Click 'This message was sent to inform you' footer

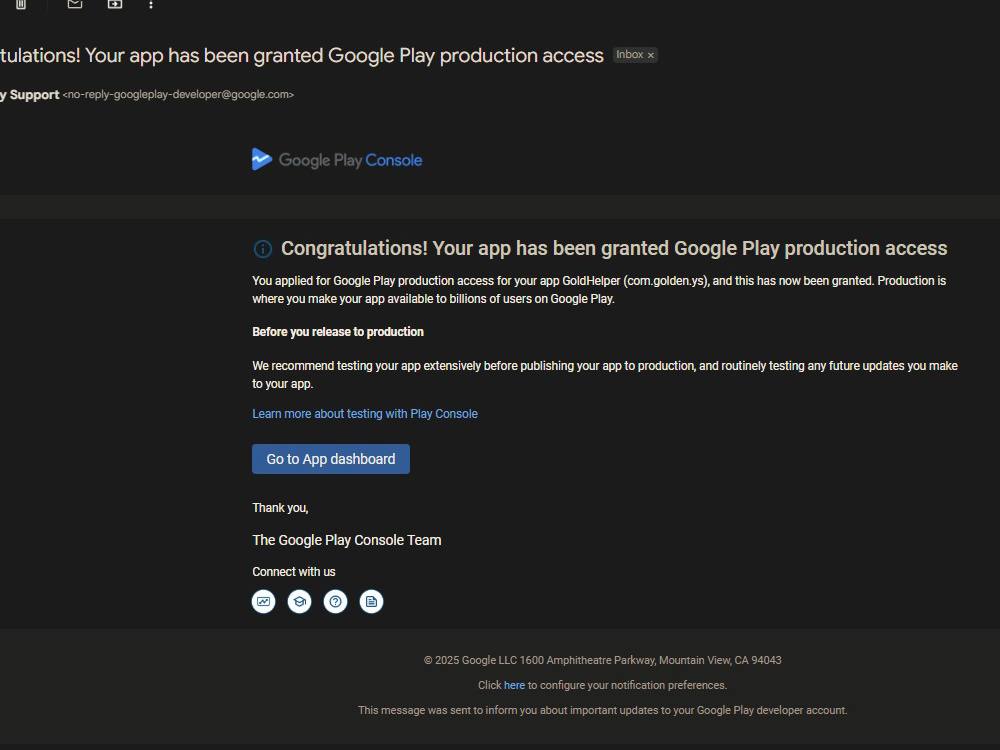coord(603,710)
